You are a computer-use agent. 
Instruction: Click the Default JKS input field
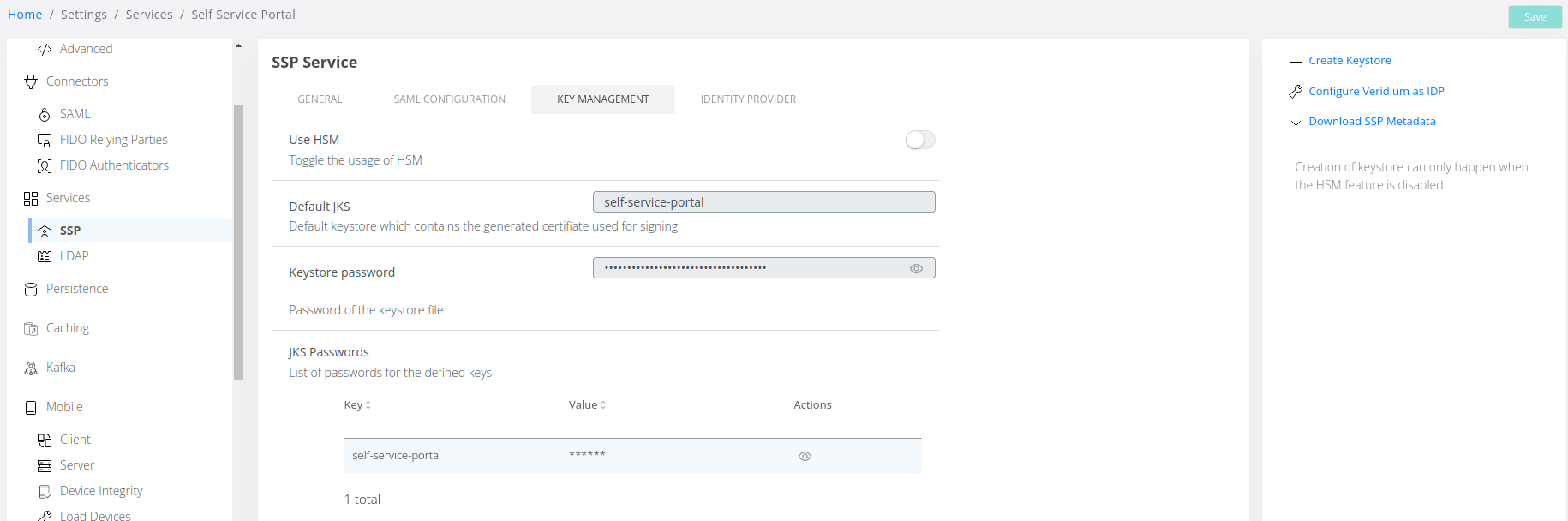[x=763, y=202]
